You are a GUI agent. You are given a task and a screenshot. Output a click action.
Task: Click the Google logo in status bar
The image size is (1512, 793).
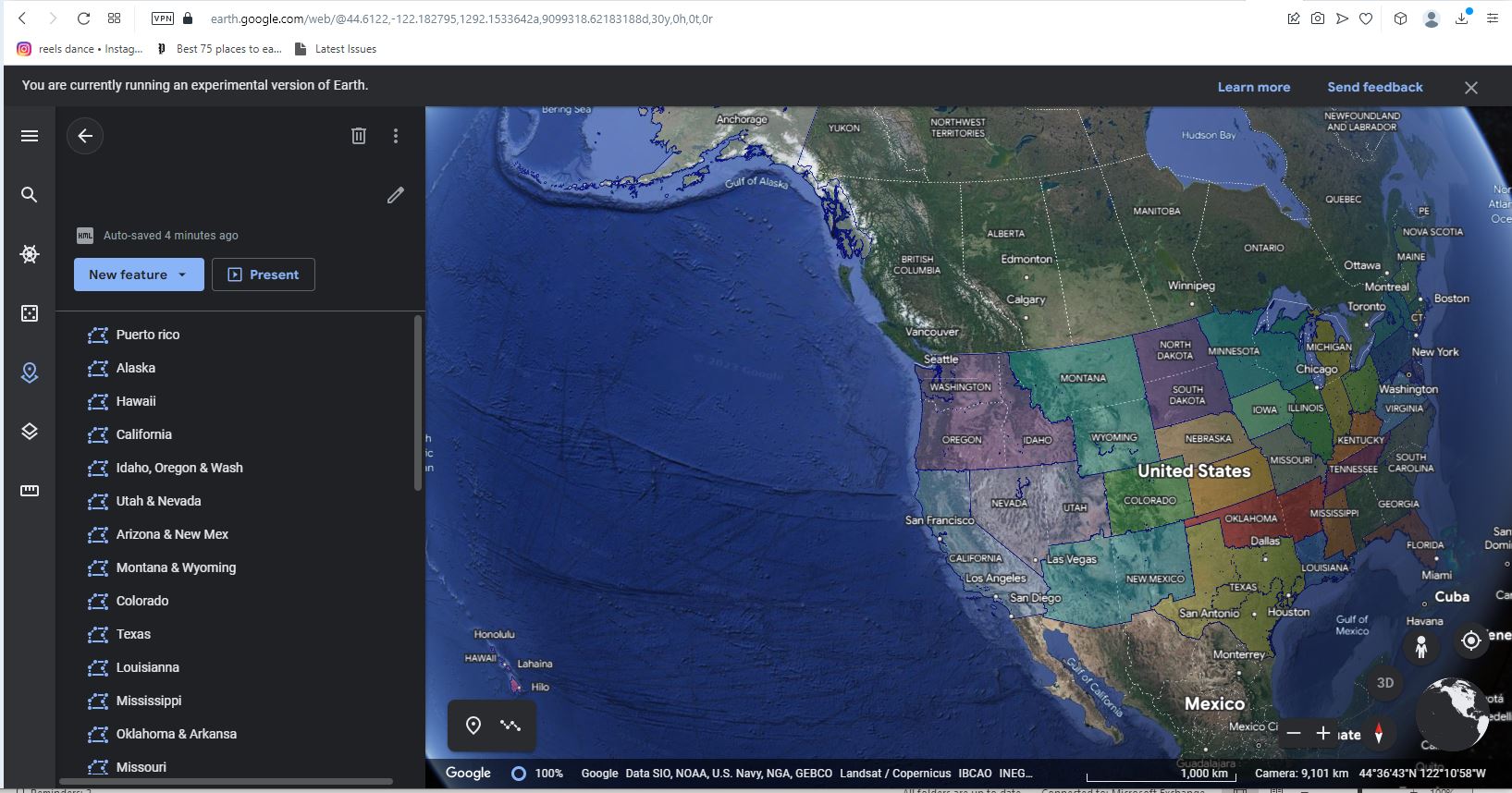(x=468, y=773)
